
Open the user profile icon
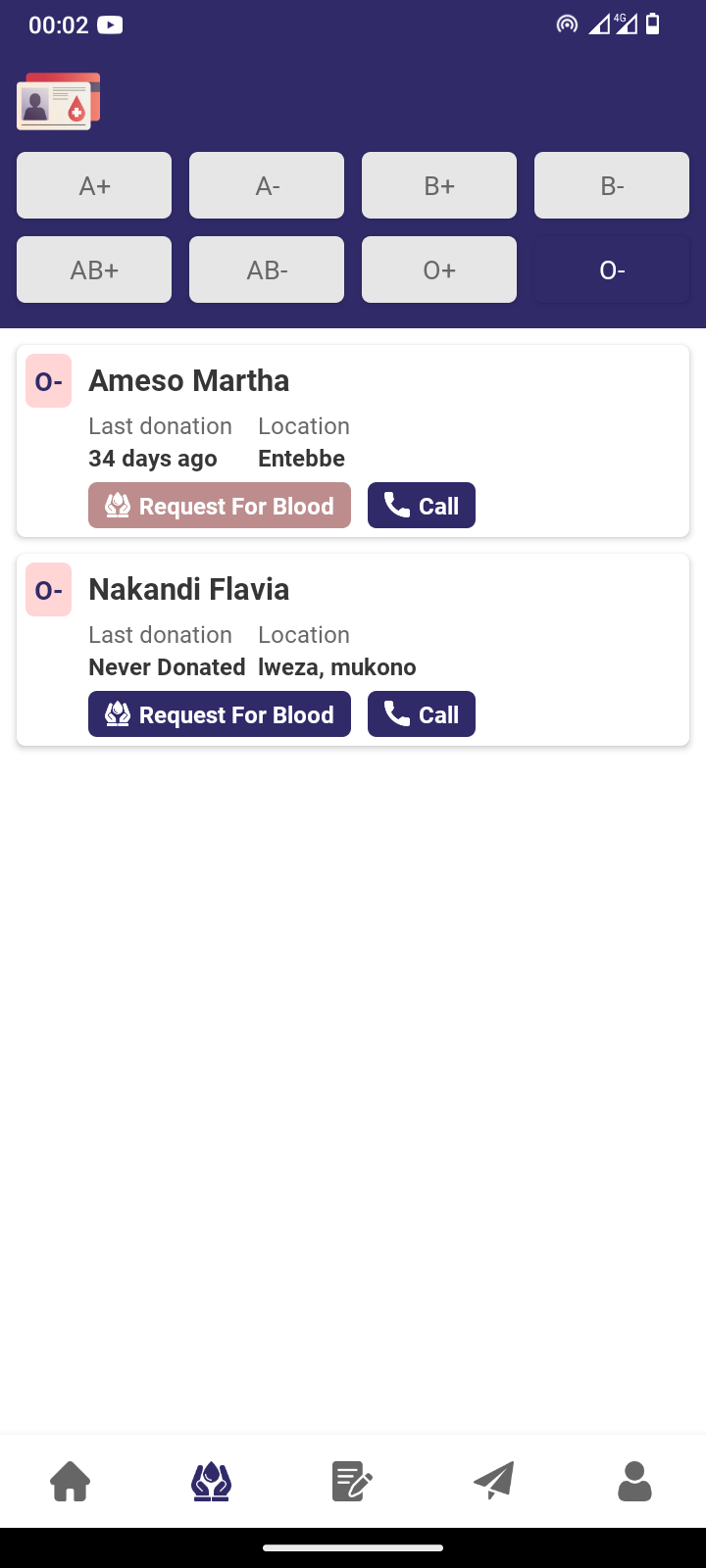634,1481
